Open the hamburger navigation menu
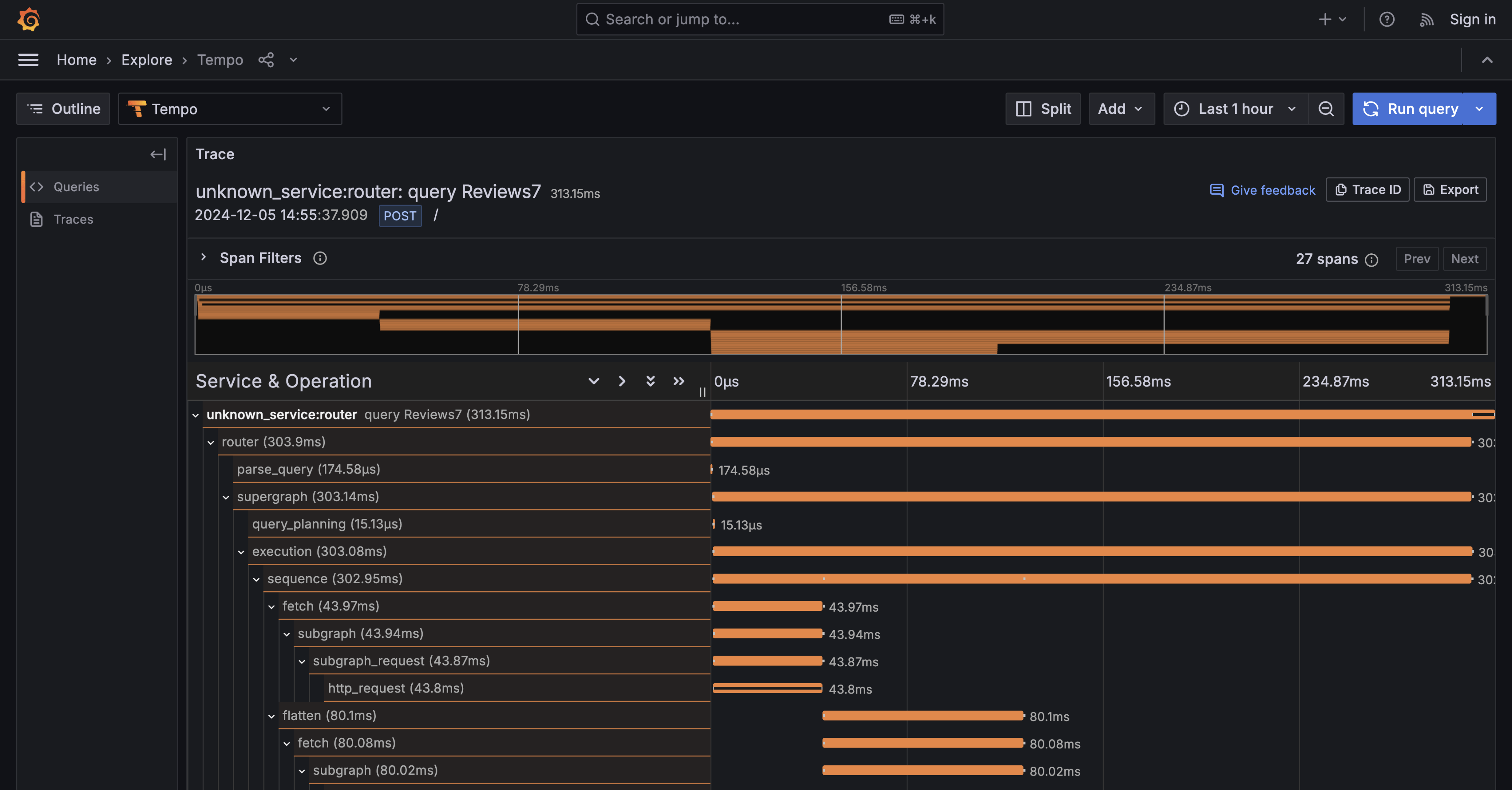This screenshot has height=790, width=1512. (28, 59)
